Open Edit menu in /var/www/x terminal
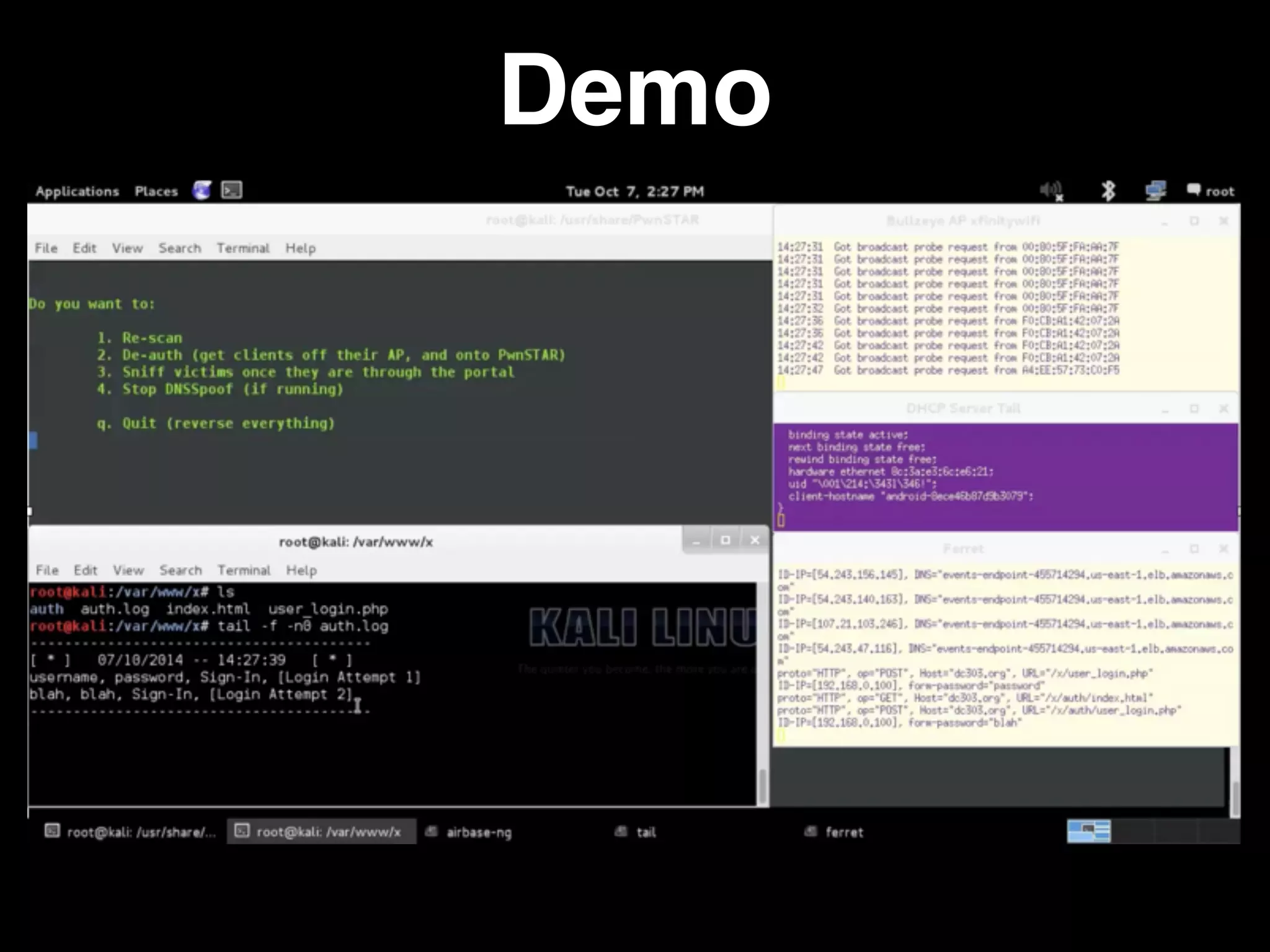1270x952 pixels. pos(86,570)
